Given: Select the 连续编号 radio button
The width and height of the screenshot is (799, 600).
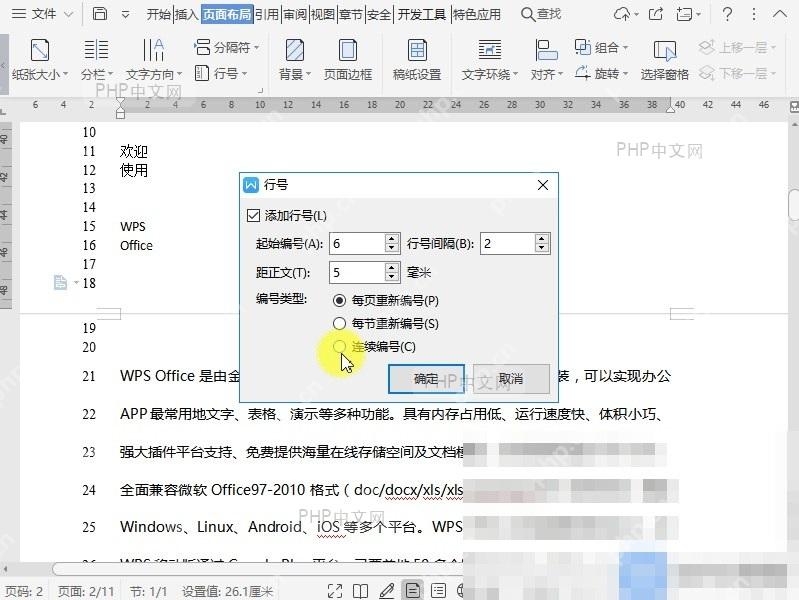Looking at the screenshot, I should tap(339, 347).
